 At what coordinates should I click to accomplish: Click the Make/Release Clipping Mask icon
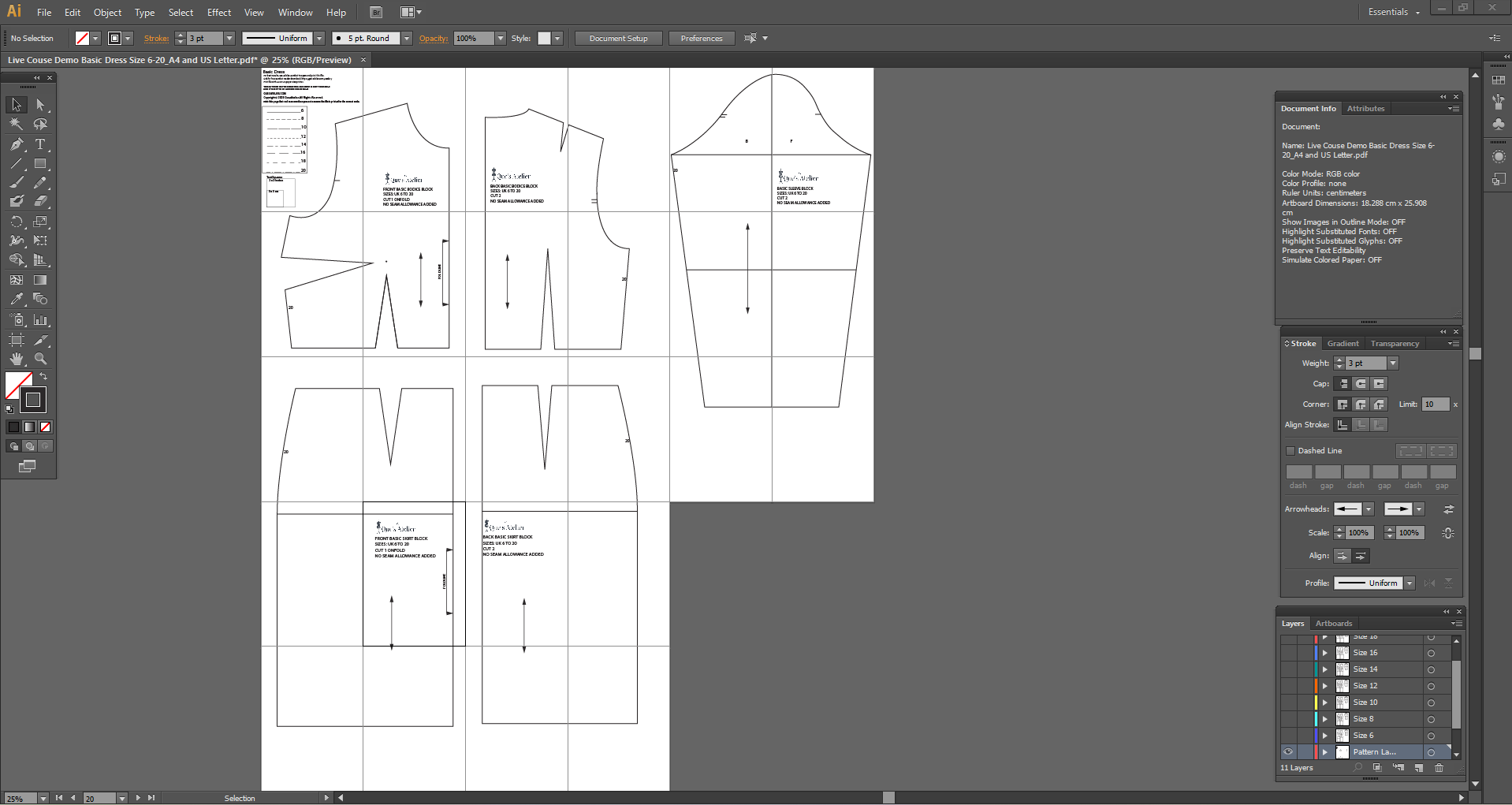(1377, 768)
